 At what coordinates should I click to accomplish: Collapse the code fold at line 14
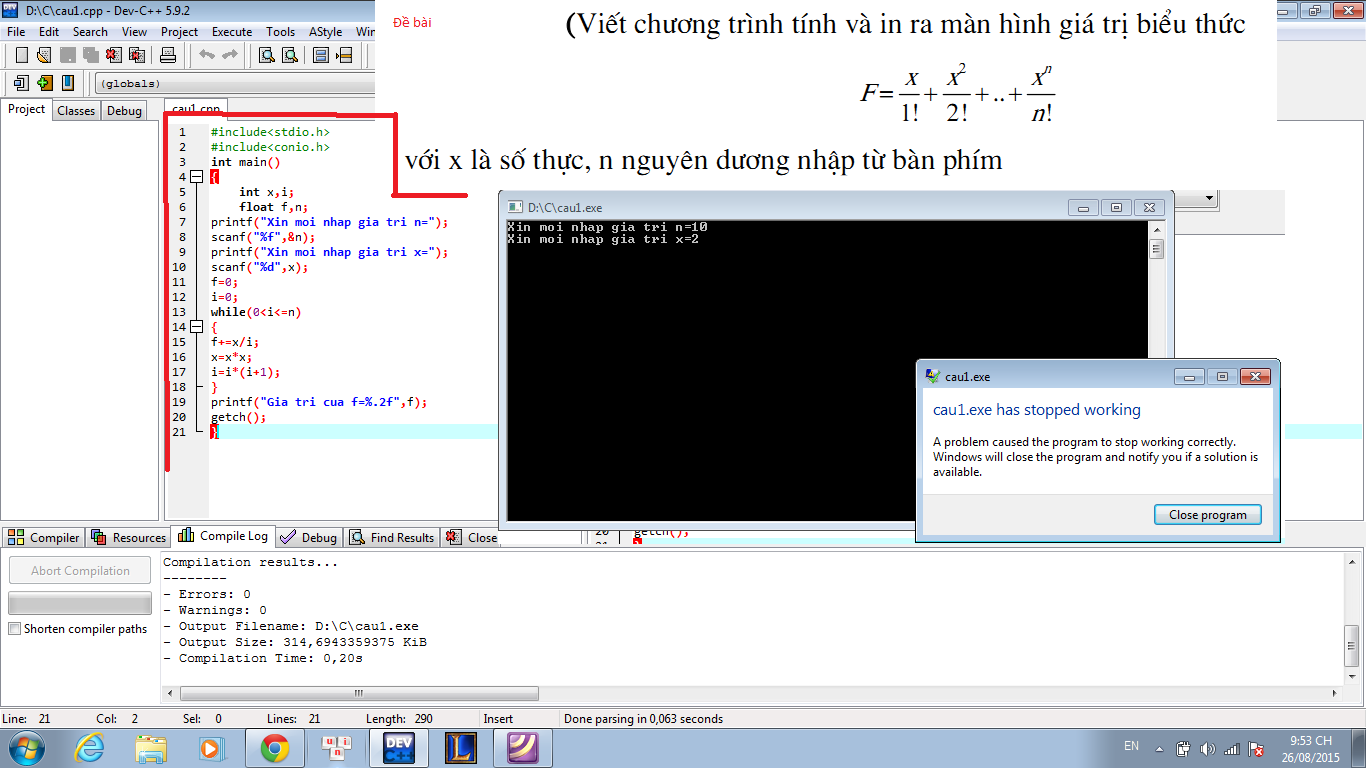(196, 327)
